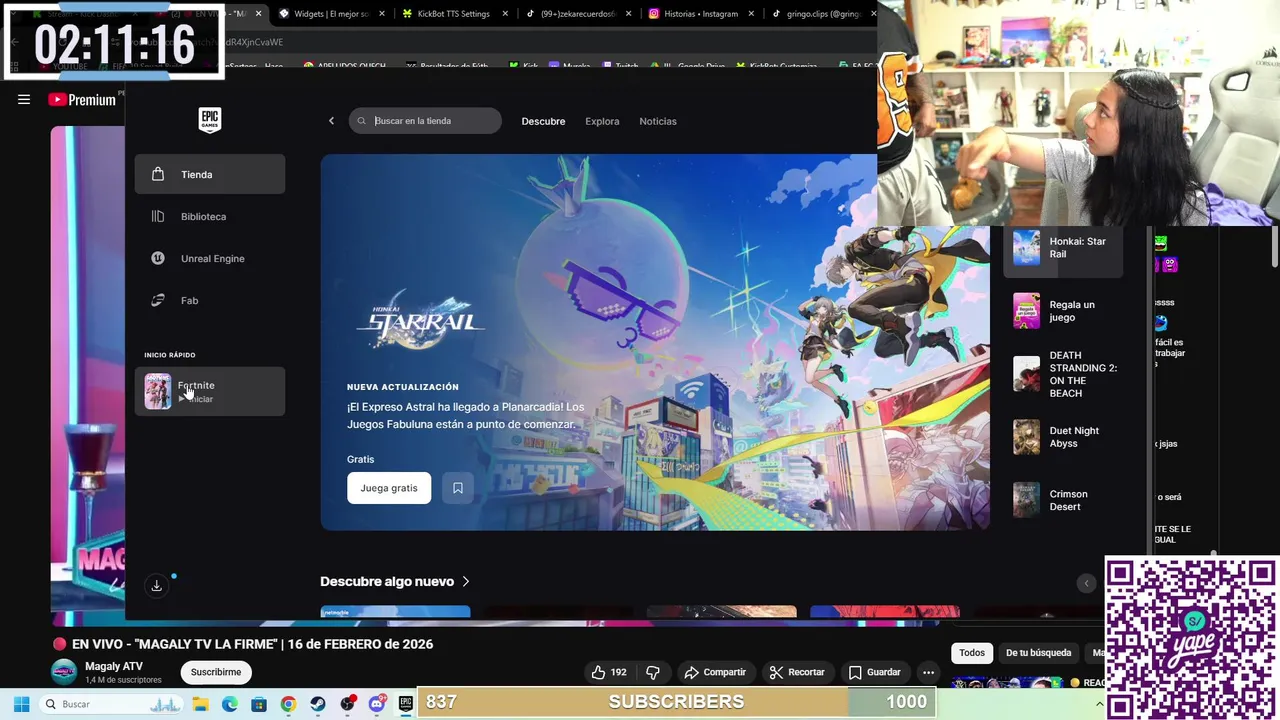
Task: Open the downloads icon in Epic sidebar
Action: click(156, 586)
